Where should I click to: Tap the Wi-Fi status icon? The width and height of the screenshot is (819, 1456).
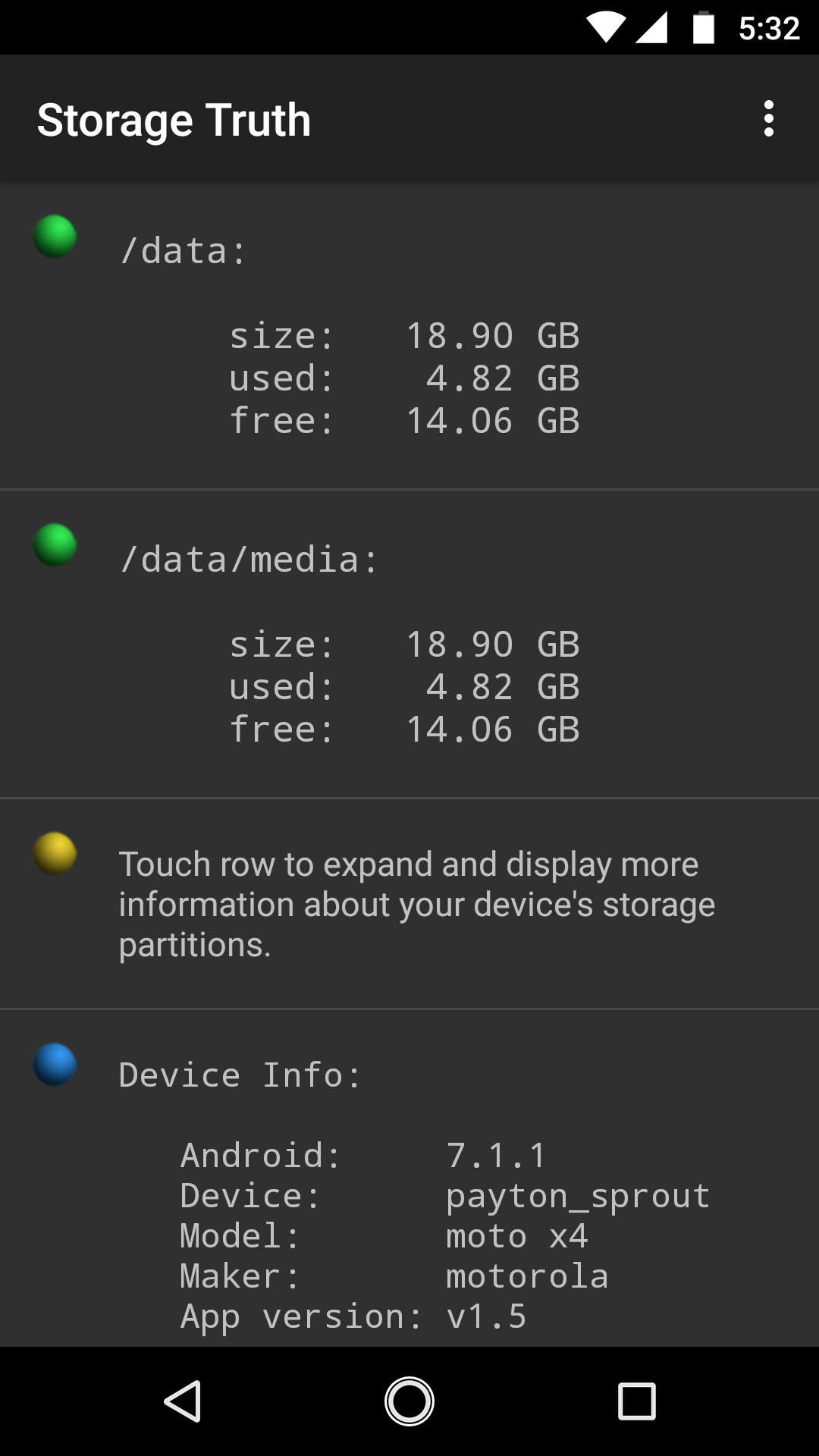[605, 28]
